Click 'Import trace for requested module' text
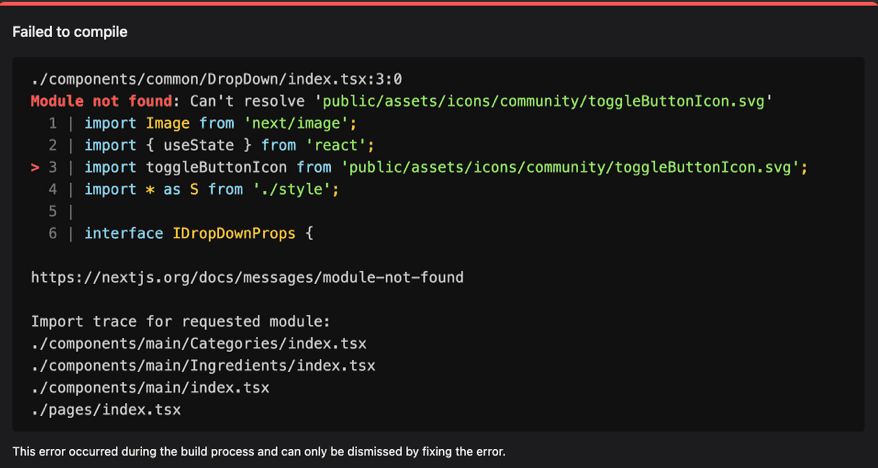The image size is (878, 468). pos(181,321)
